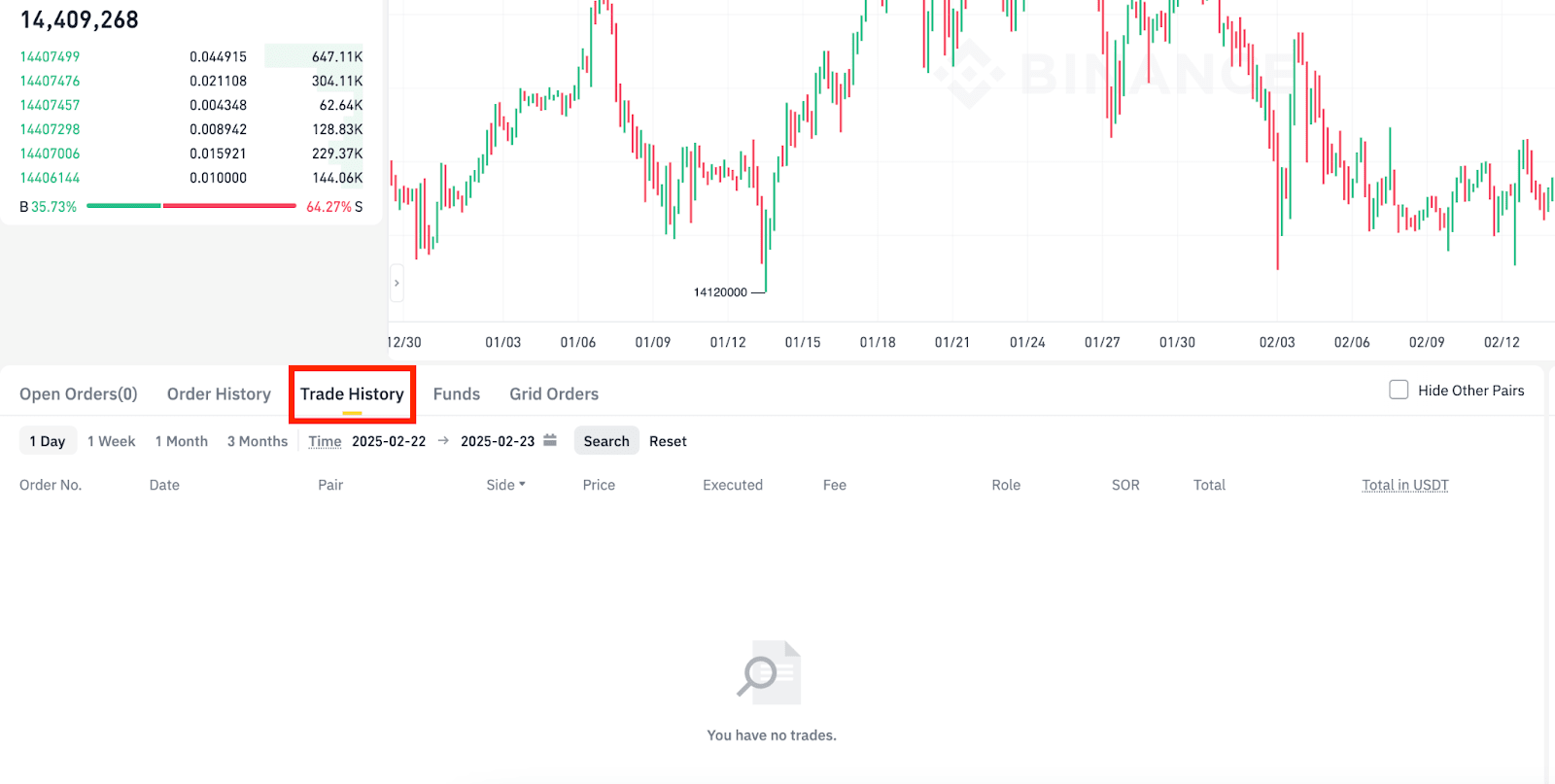Select order book price 14407499
The width and height of the screenshot is (1555, 784).
[50, 56]
